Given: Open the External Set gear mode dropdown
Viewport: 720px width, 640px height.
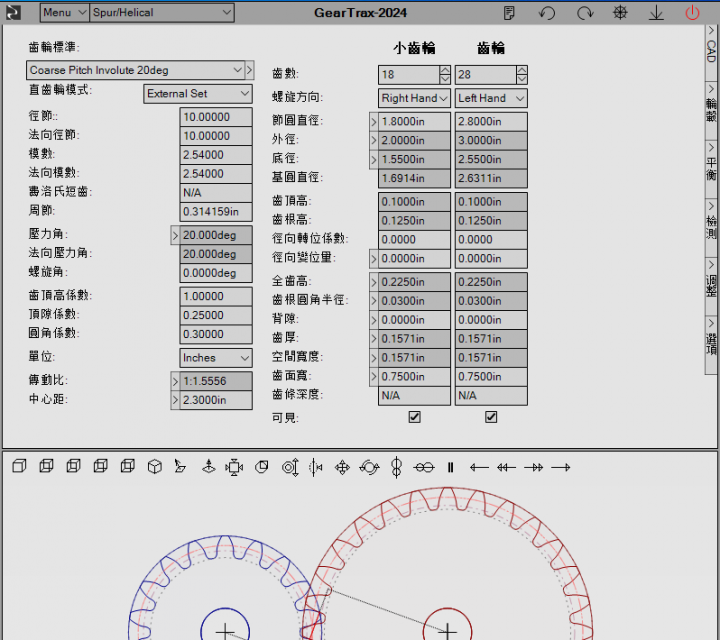Looking at the screenshot, I should pos(198,93).
